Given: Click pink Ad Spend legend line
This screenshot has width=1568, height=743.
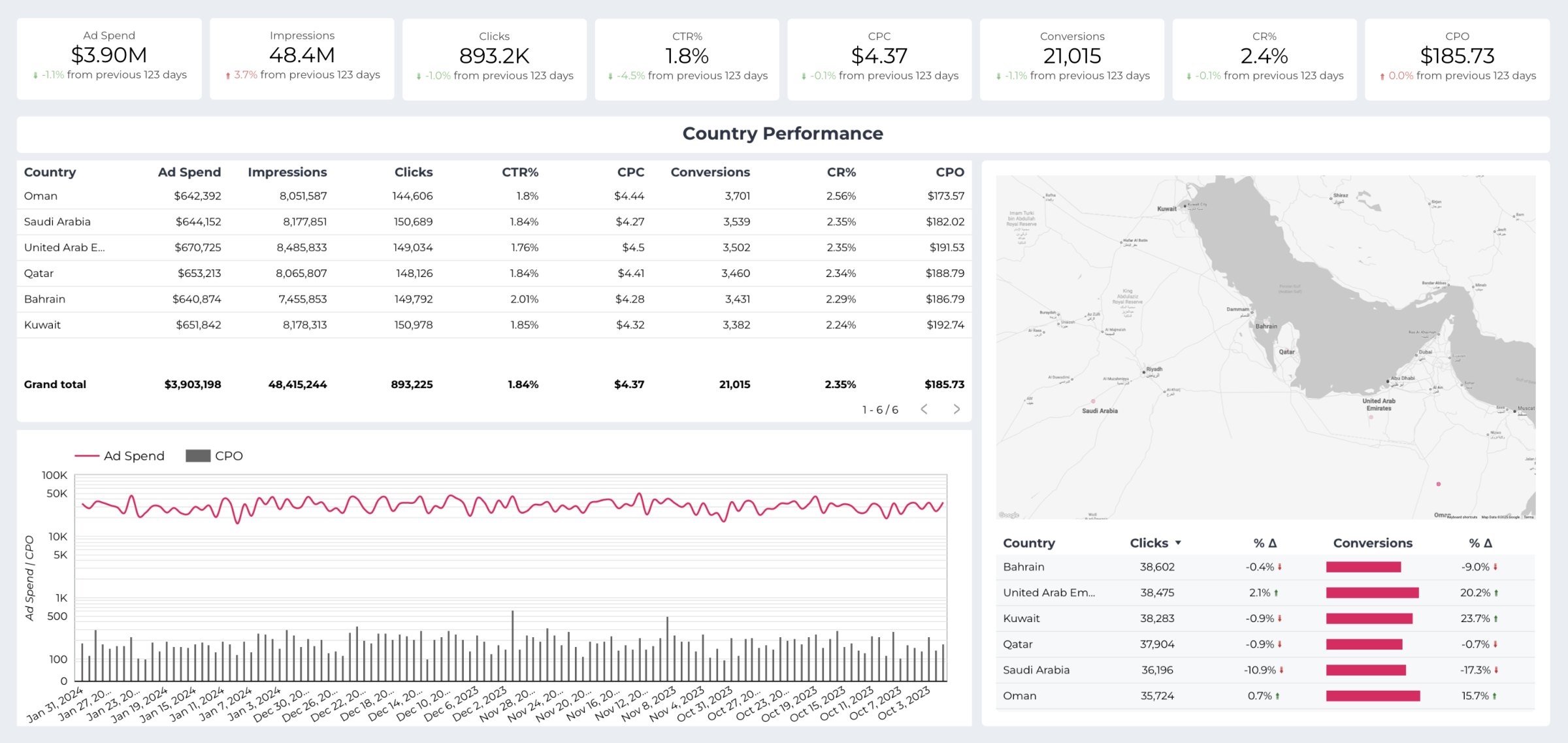Looking at the screenshot, I should coord(86,456).
